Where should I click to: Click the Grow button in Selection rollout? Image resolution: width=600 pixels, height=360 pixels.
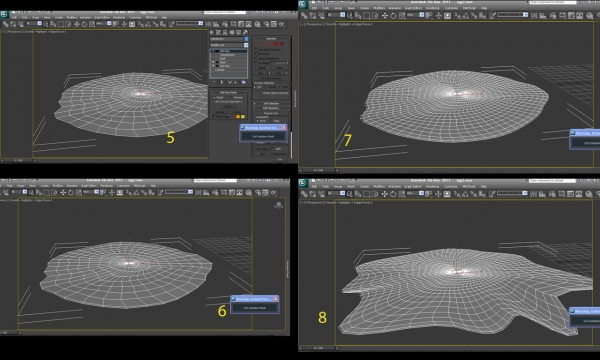pos(279,68)
